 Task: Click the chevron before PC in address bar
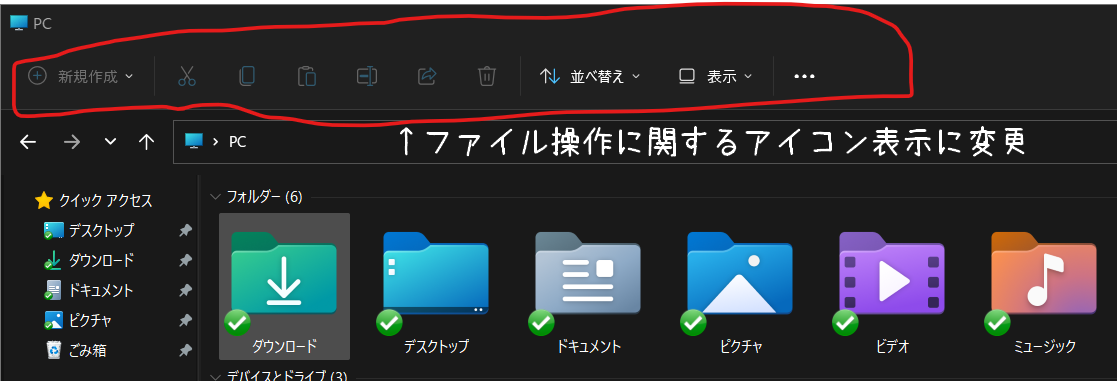(x=215, y=142)
